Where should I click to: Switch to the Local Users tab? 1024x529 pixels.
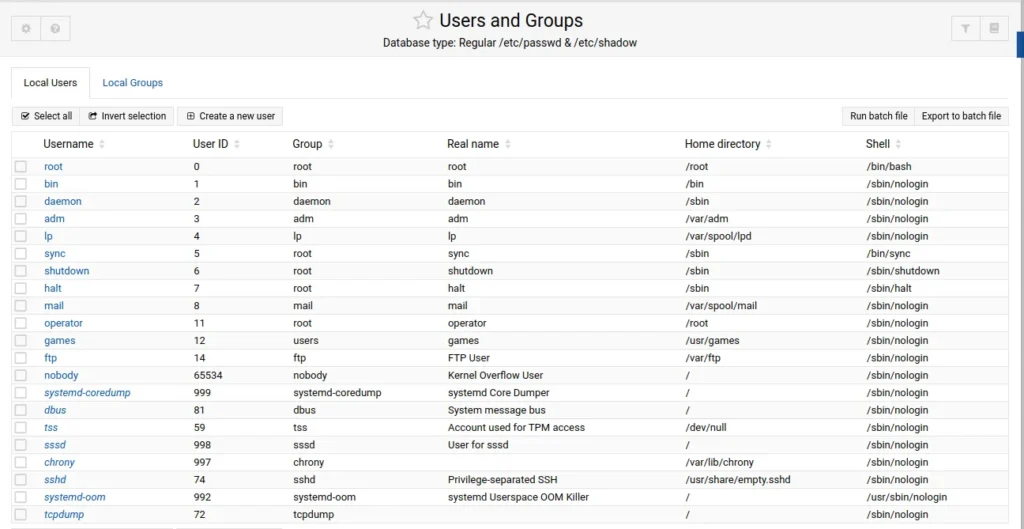50,83
